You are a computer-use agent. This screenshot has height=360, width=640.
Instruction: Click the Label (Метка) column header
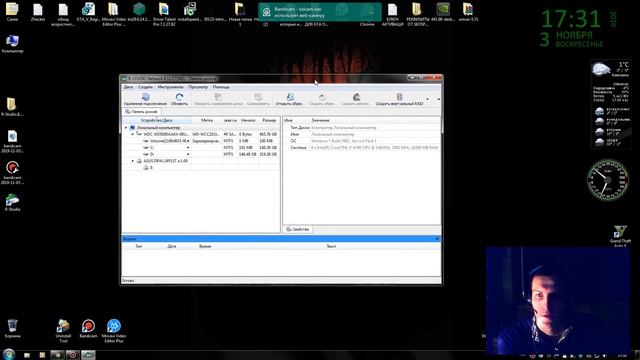[x=207, y=120]
